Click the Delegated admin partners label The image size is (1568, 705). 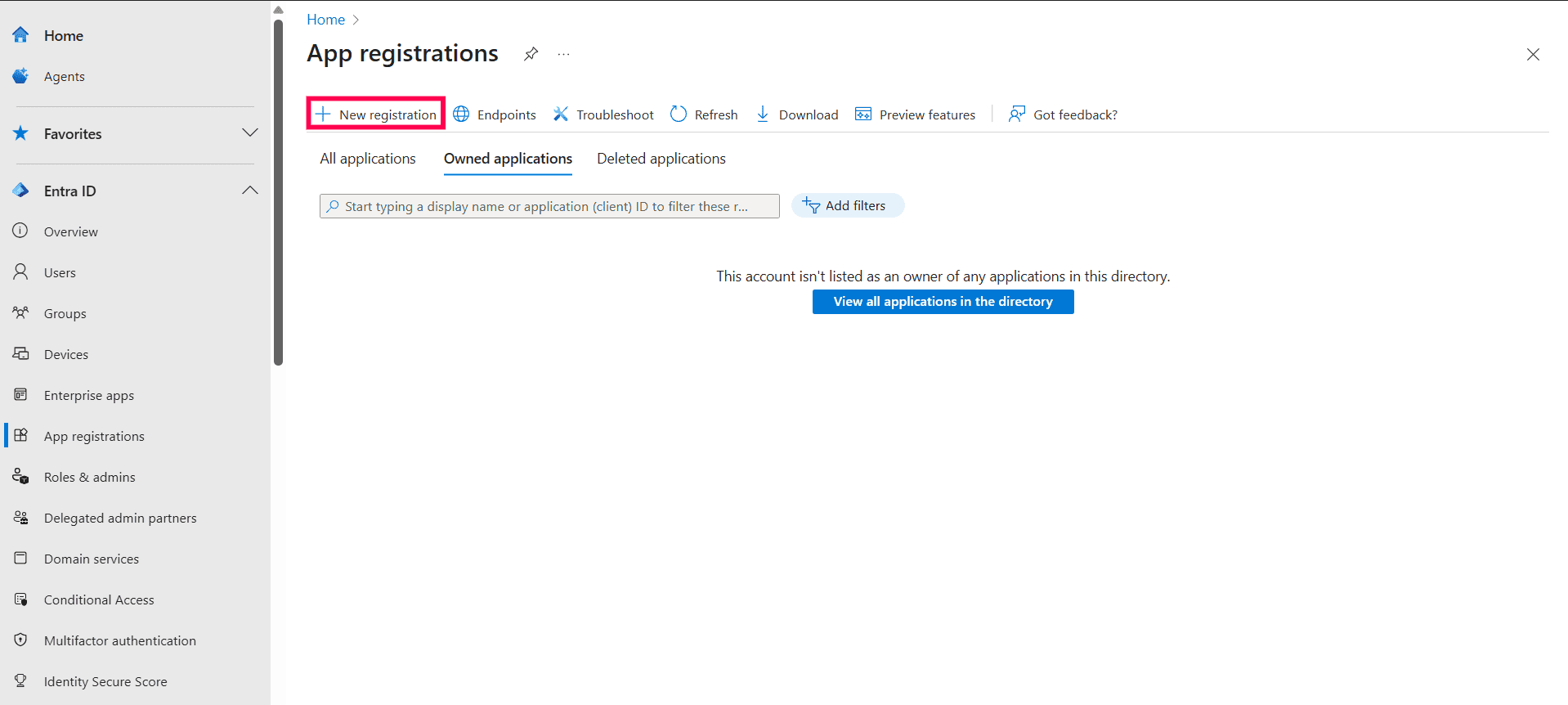click(x=120, y=518)
